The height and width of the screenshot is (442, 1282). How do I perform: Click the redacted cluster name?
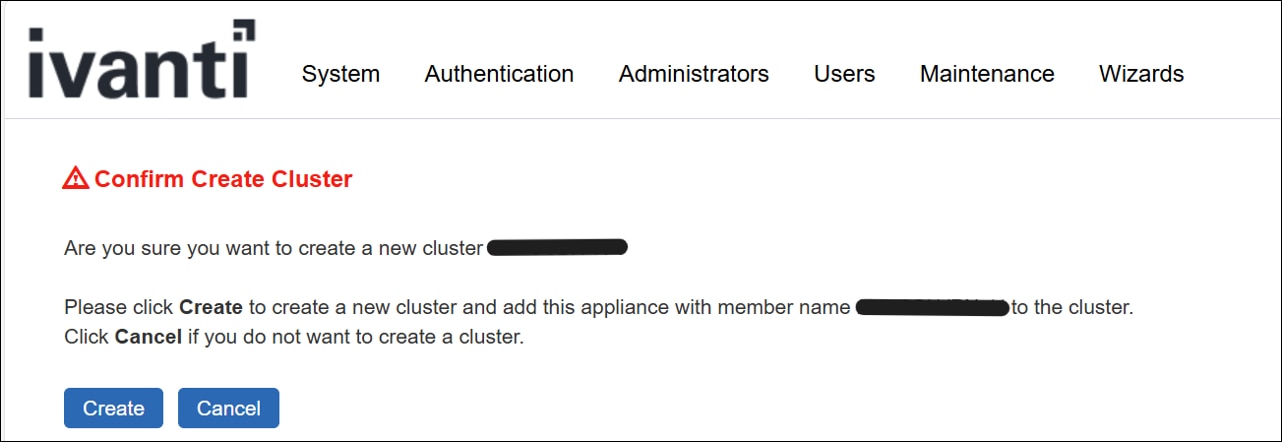pos(557,247)
